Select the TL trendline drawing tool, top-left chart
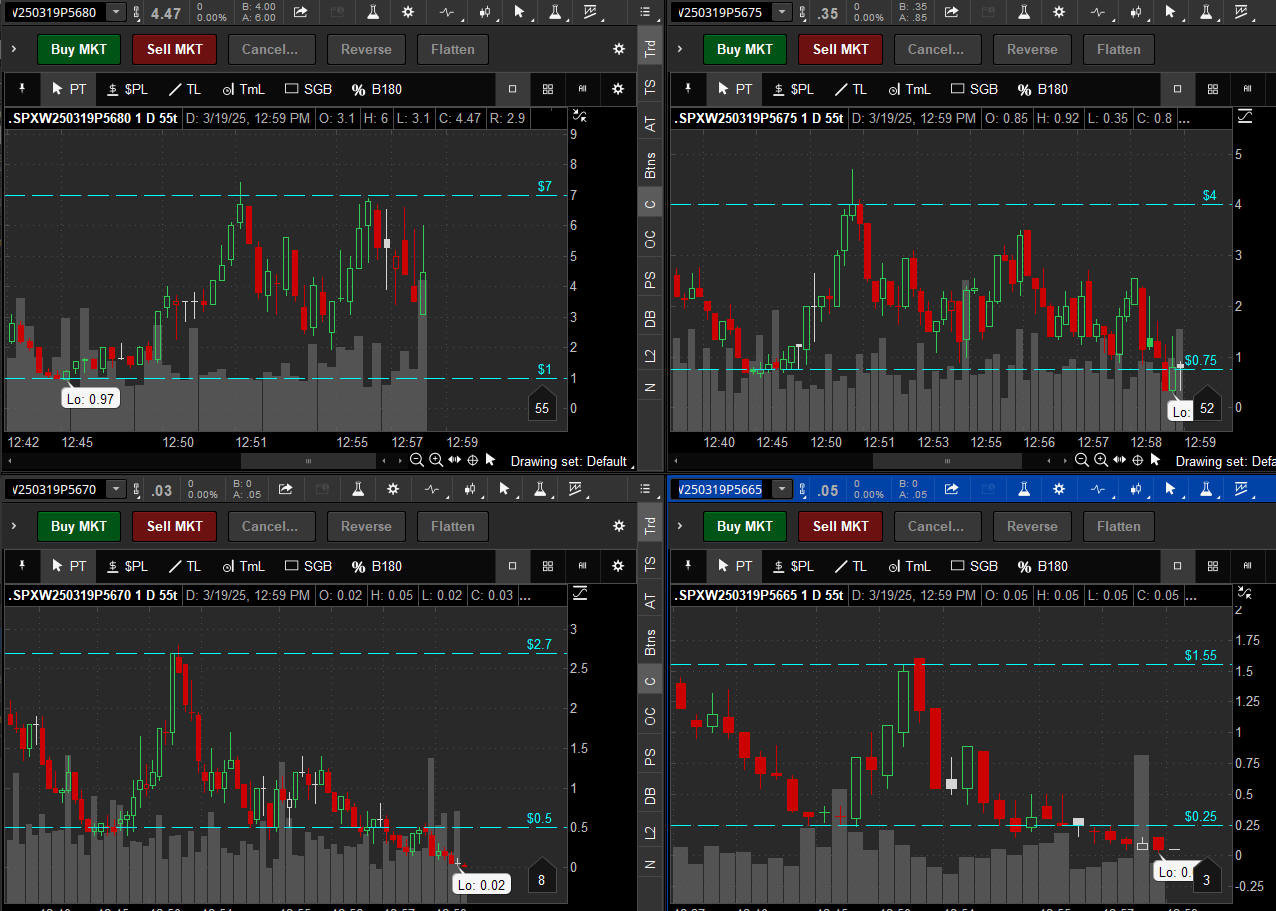This screenshot has height=911, width=1276. (184, 89)
